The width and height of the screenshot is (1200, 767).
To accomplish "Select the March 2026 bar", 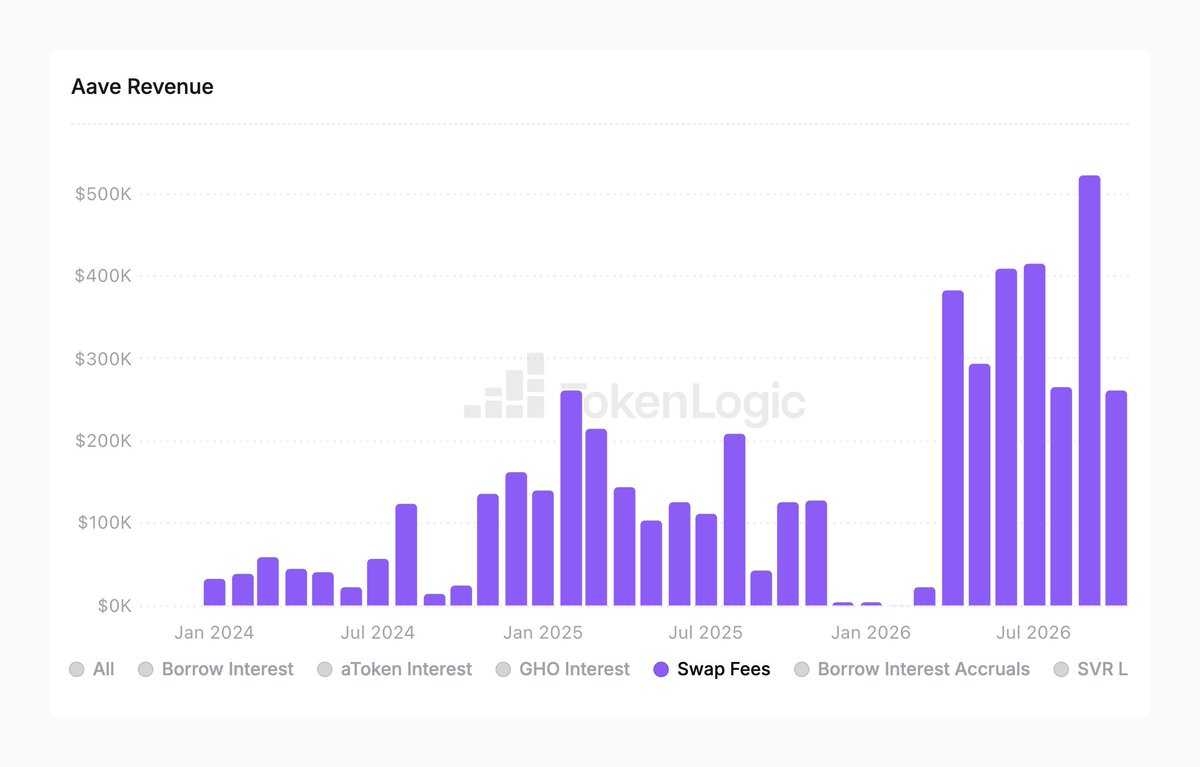I will point(925,597).
